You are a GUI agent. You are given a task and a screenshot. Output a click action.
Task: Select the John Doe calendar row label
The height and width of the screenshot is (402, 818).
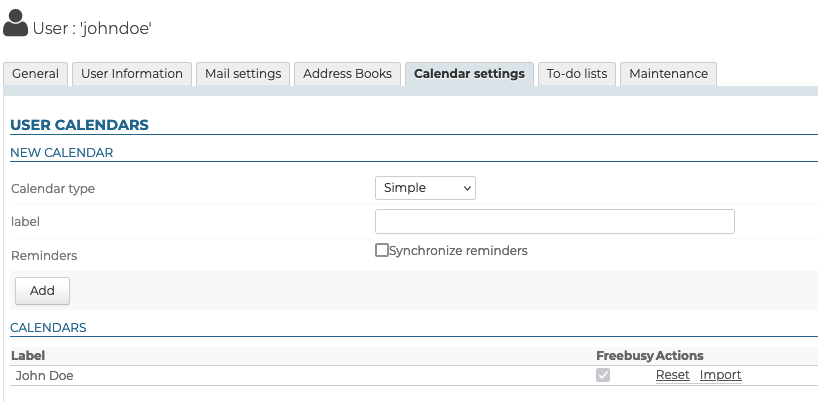[x=44, y=375]
